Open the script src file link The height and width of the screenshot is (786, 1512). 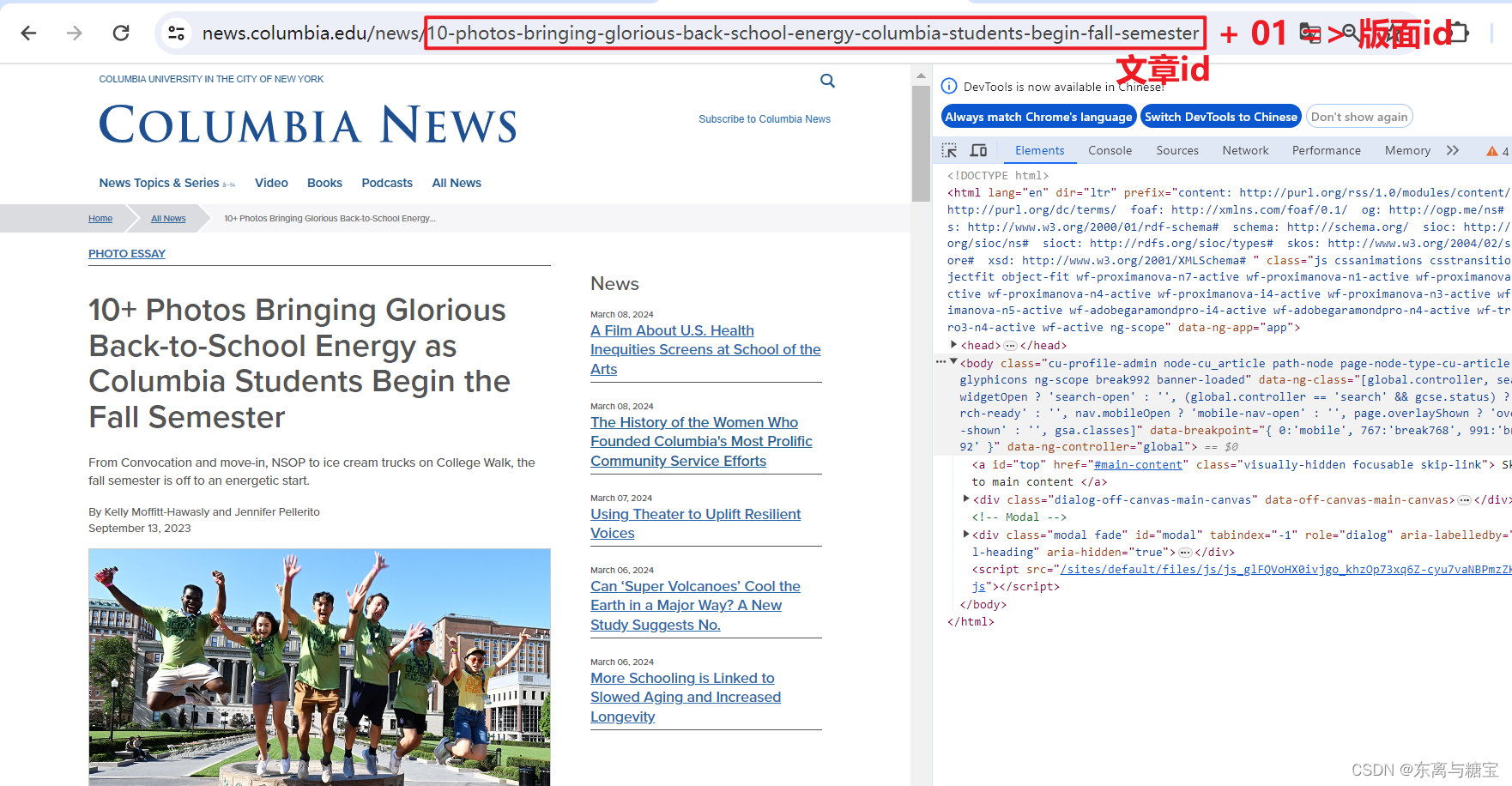pyautogui.click(x=1285, y=569)
